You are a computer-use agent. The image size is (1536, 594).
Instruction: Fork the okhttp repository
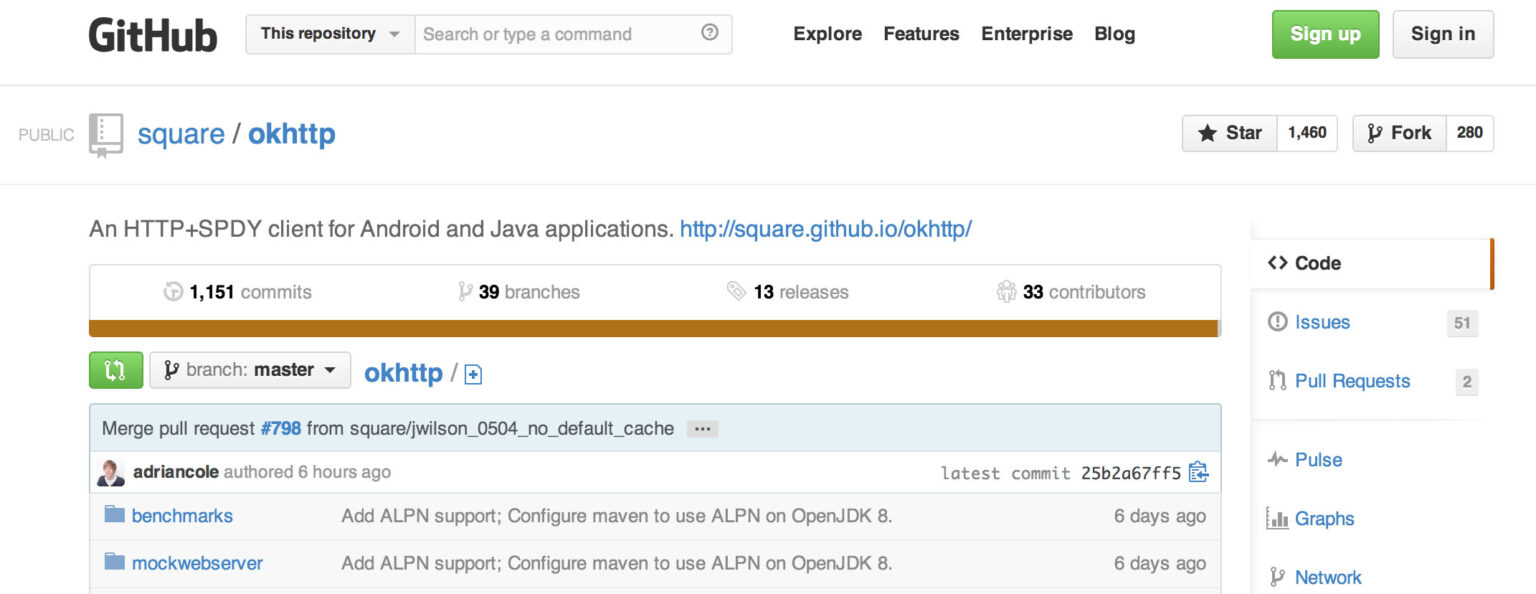pos(1399,133)
